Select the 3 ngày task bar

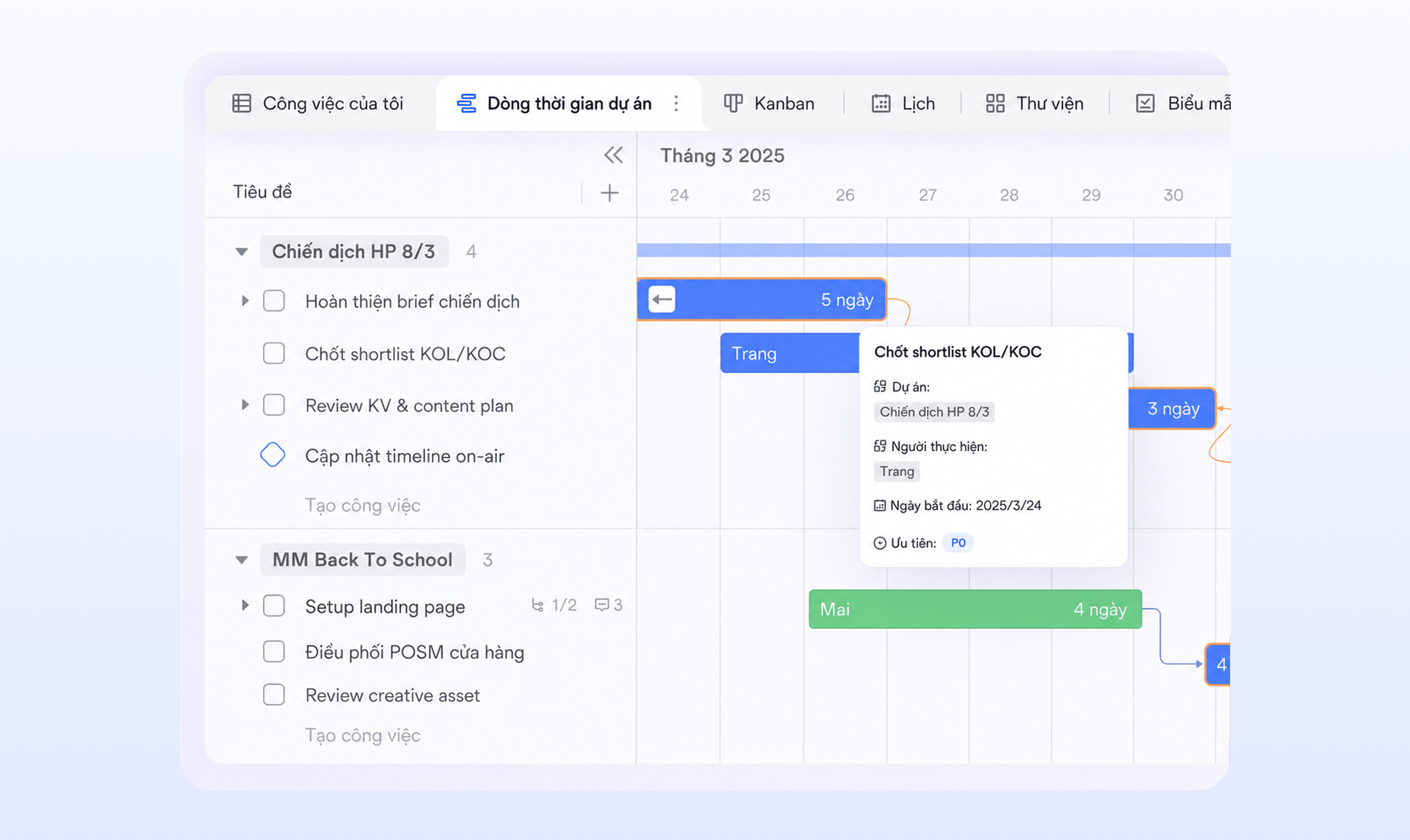click(x=1172, y=408)
